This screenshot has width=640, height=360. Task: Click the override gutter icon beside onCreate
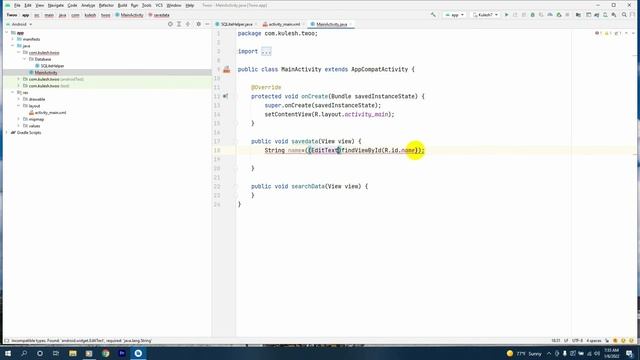pyautogui.click(x=225, y=96)
